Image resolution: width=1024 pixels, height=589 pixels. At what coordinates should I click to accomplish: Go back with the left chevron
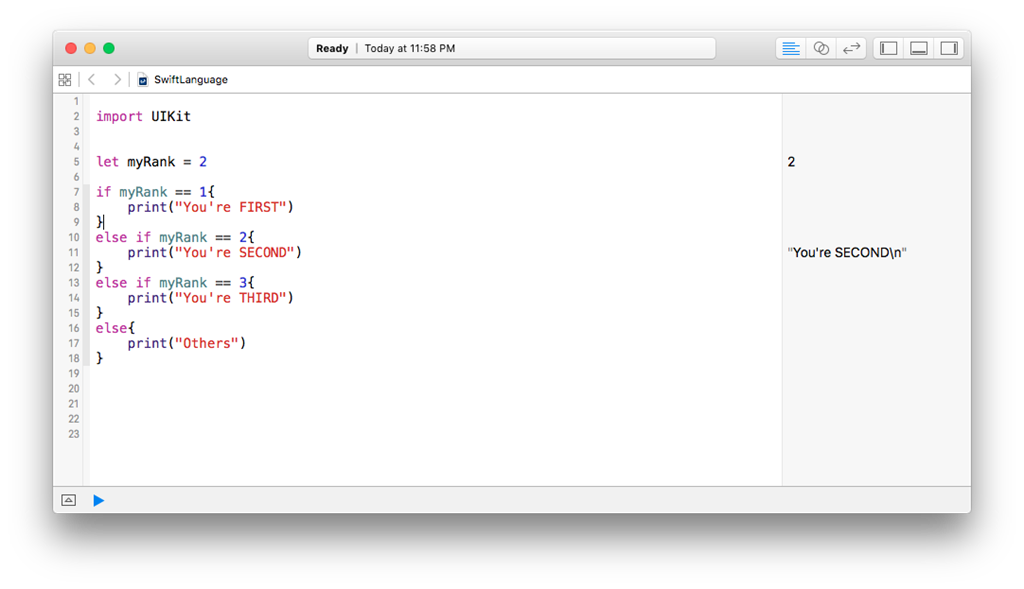pos(92,79)
